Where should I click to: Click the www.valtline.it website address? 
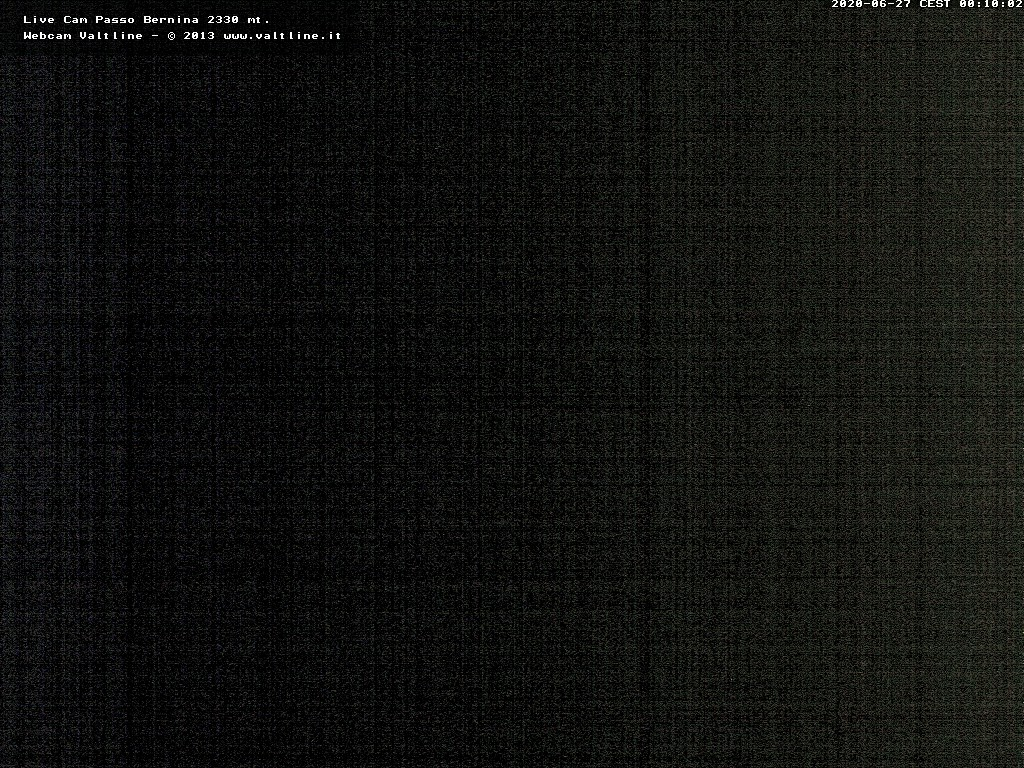[x=282, y=36]
